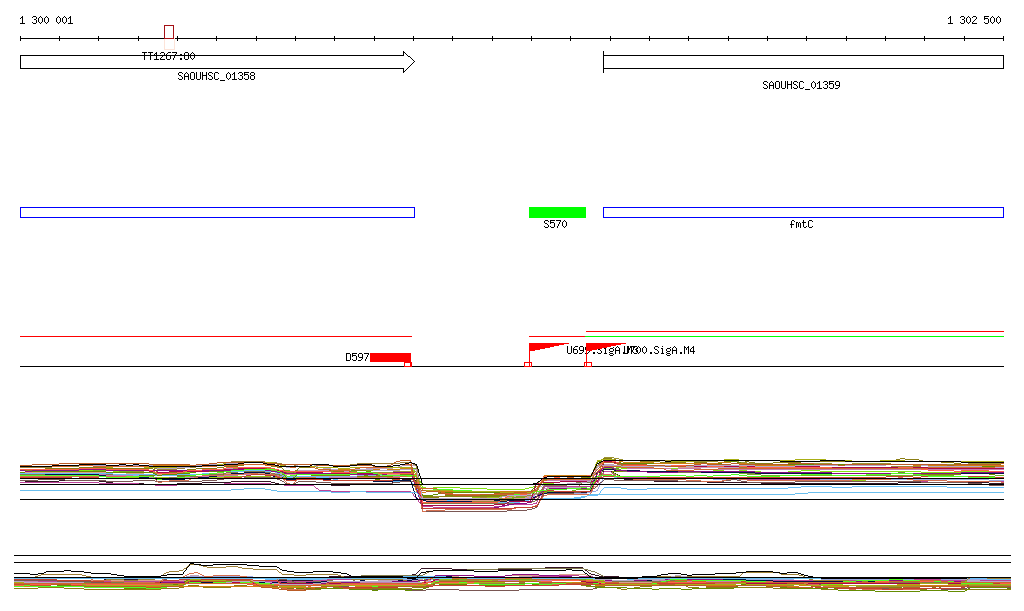Click the fmtC label text
Image resolution: width=1024 pixels, height=611 pixels.
pos(801,224)
